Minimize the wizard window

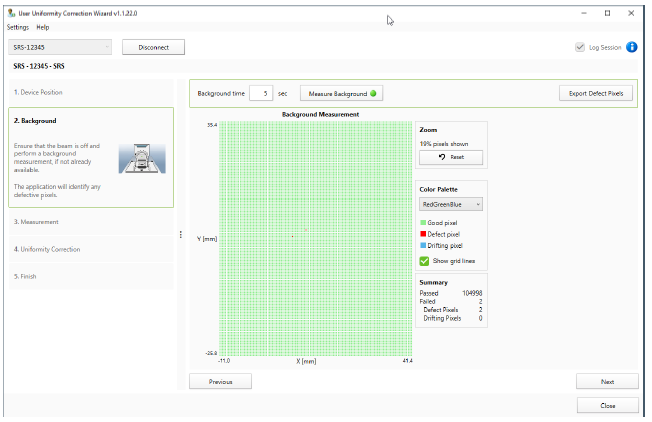[x=584, y=13]
